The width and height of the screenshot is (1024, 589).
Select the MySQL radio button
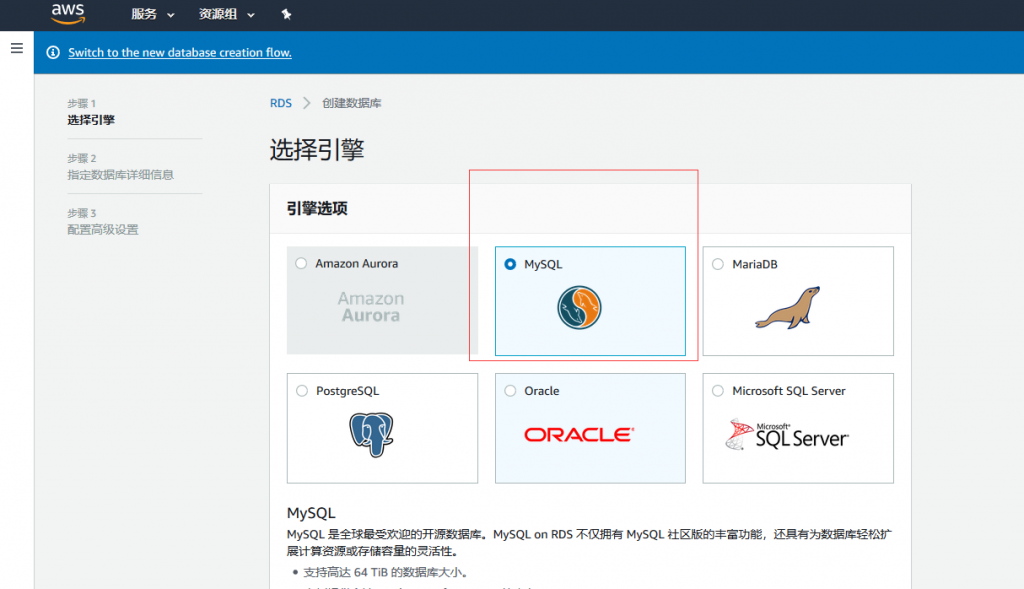point(510,264)
